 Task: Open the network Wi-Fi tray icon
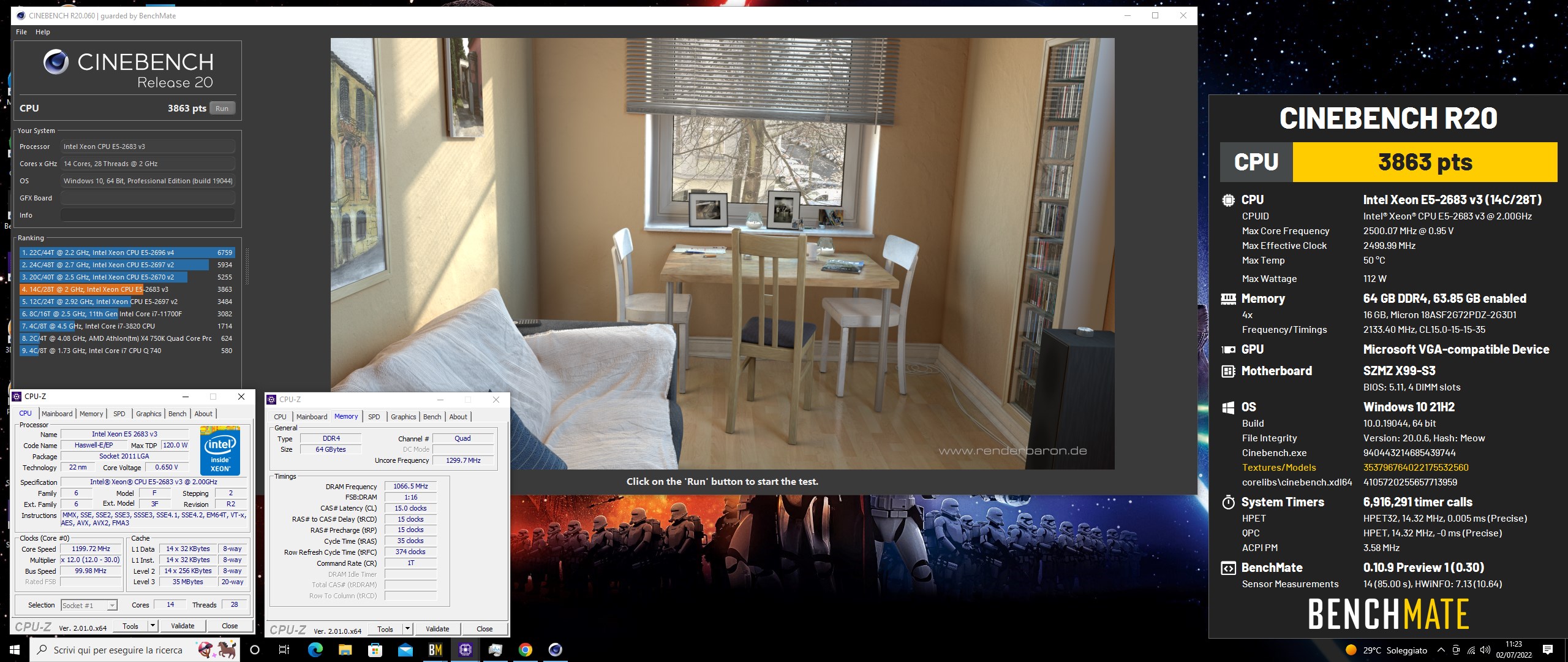(1471, 650)
